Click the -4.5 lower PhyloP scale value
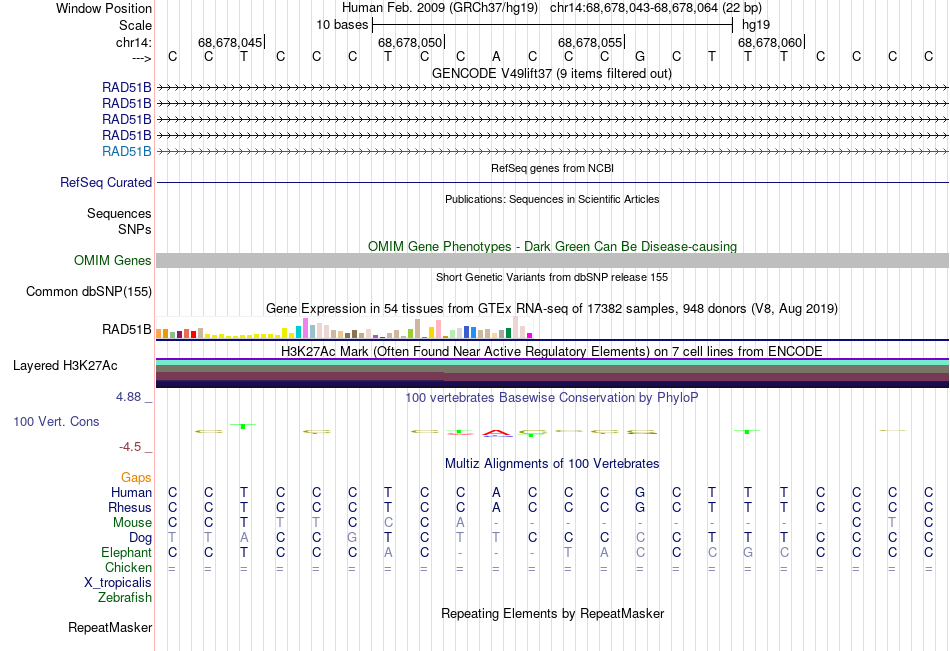This screenshot has width=950, height=651. click(130, 447)
